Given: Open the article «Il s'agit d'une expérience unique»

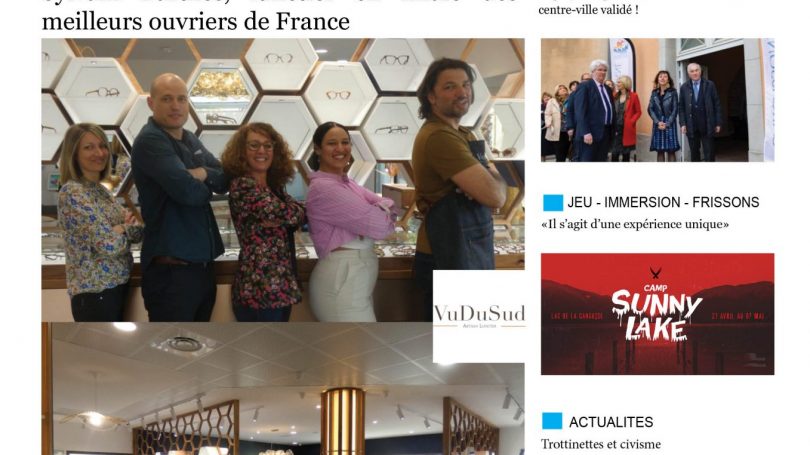Looking at the screenshot, I should tap(635, 224).
